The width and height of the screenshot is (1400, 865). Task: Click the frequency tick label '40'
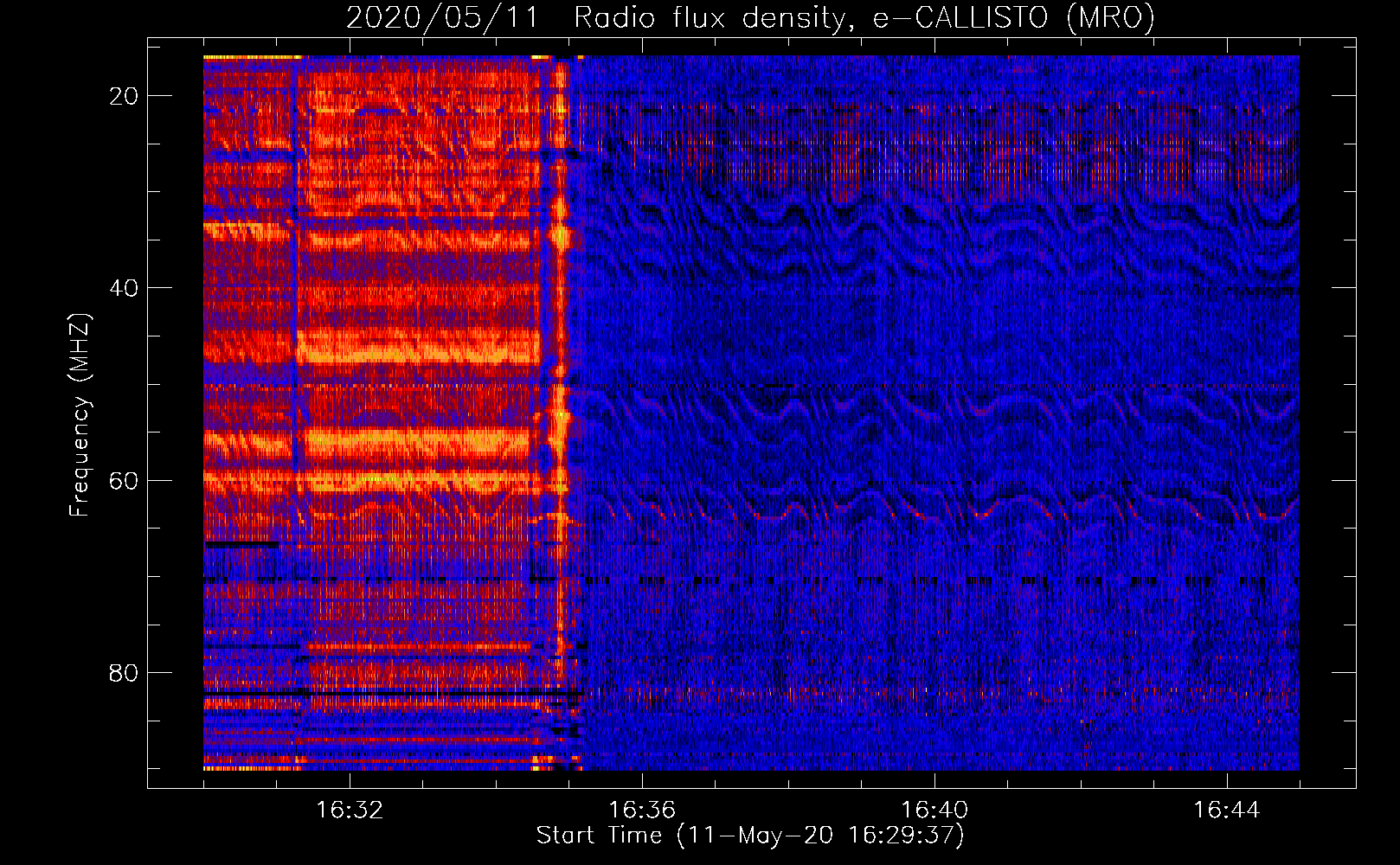tap(124, 288)
